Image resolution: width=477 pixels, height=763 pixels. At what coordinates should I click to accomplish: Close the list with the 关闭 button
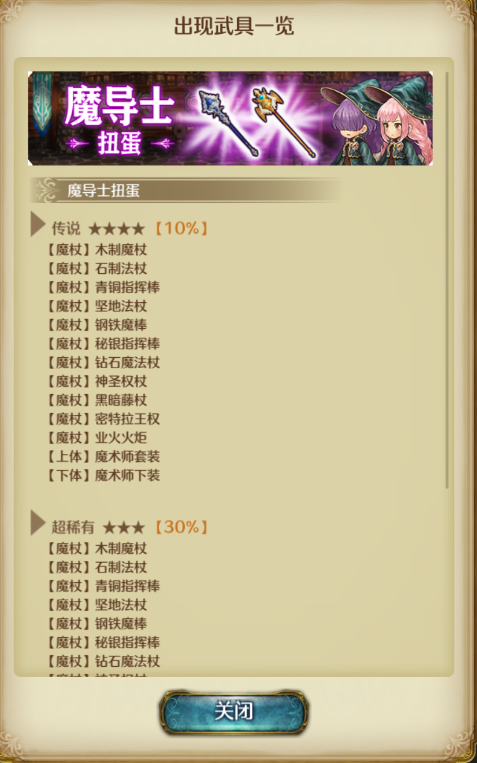click(234, 712)
